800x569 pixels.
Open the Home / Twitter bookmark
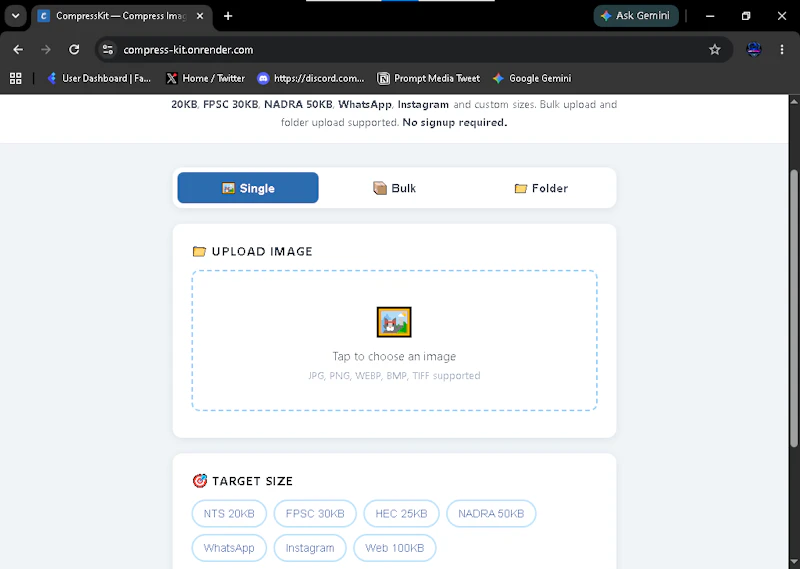206,78
